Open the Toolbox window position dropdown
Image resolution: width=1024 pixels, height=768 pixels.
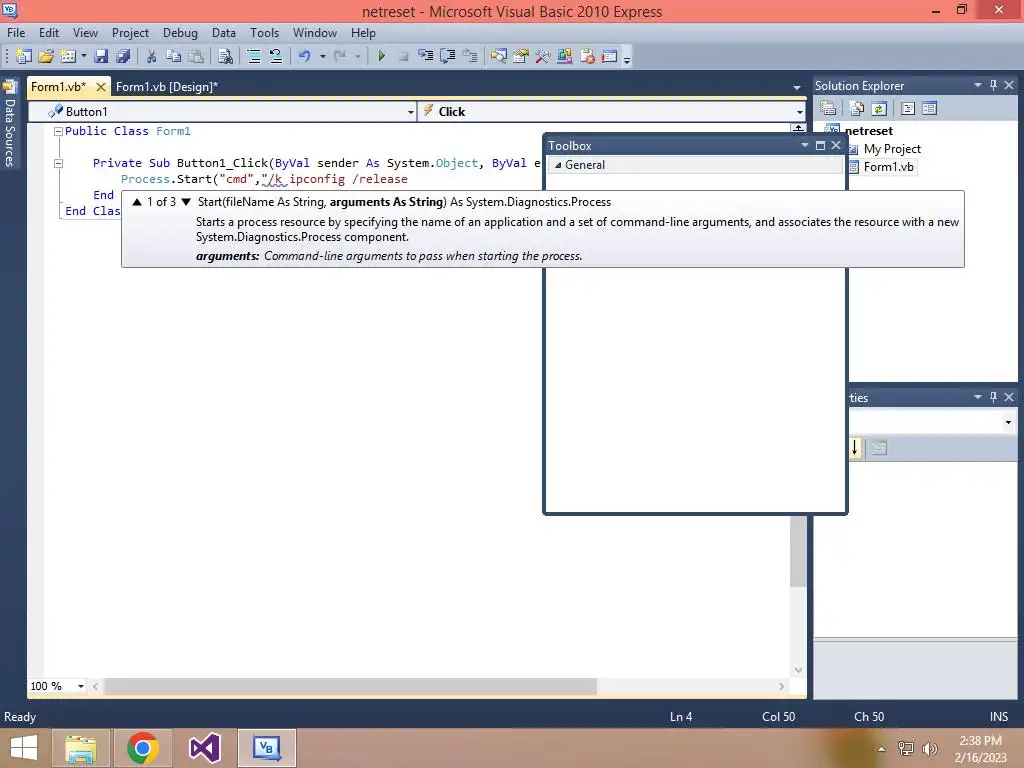pos(805,146)
